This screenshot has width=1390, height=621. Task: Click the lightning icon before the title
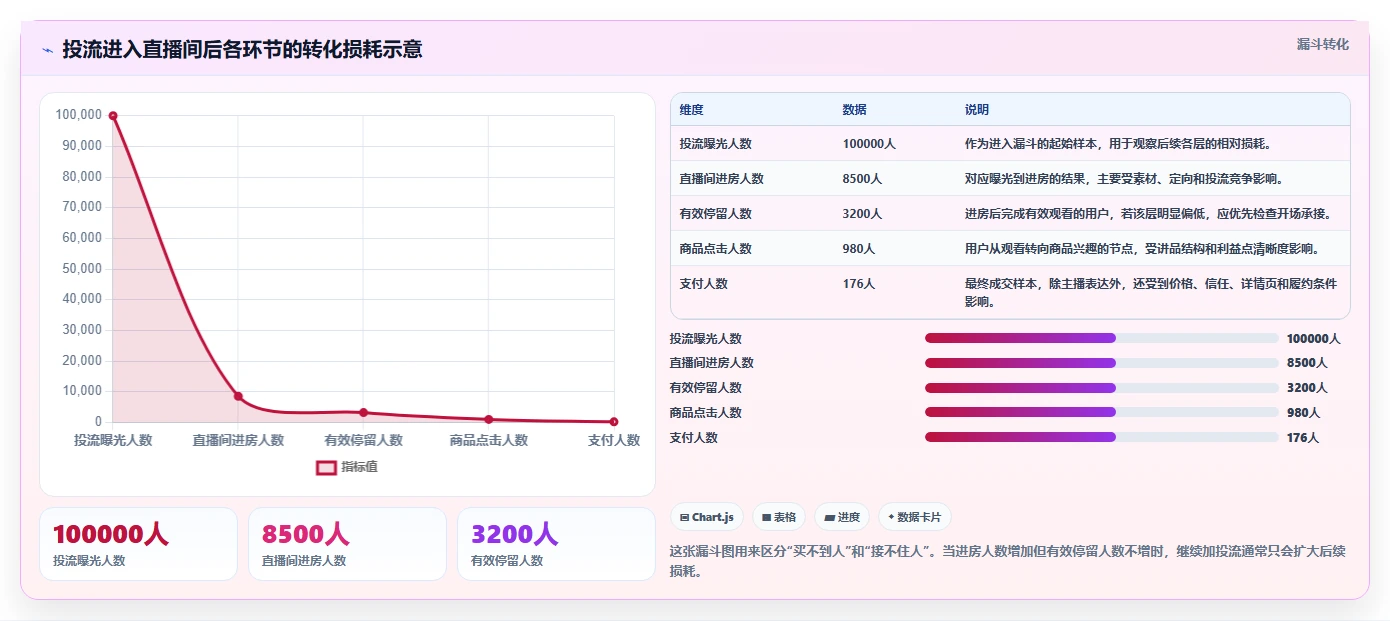coord(48,50)
